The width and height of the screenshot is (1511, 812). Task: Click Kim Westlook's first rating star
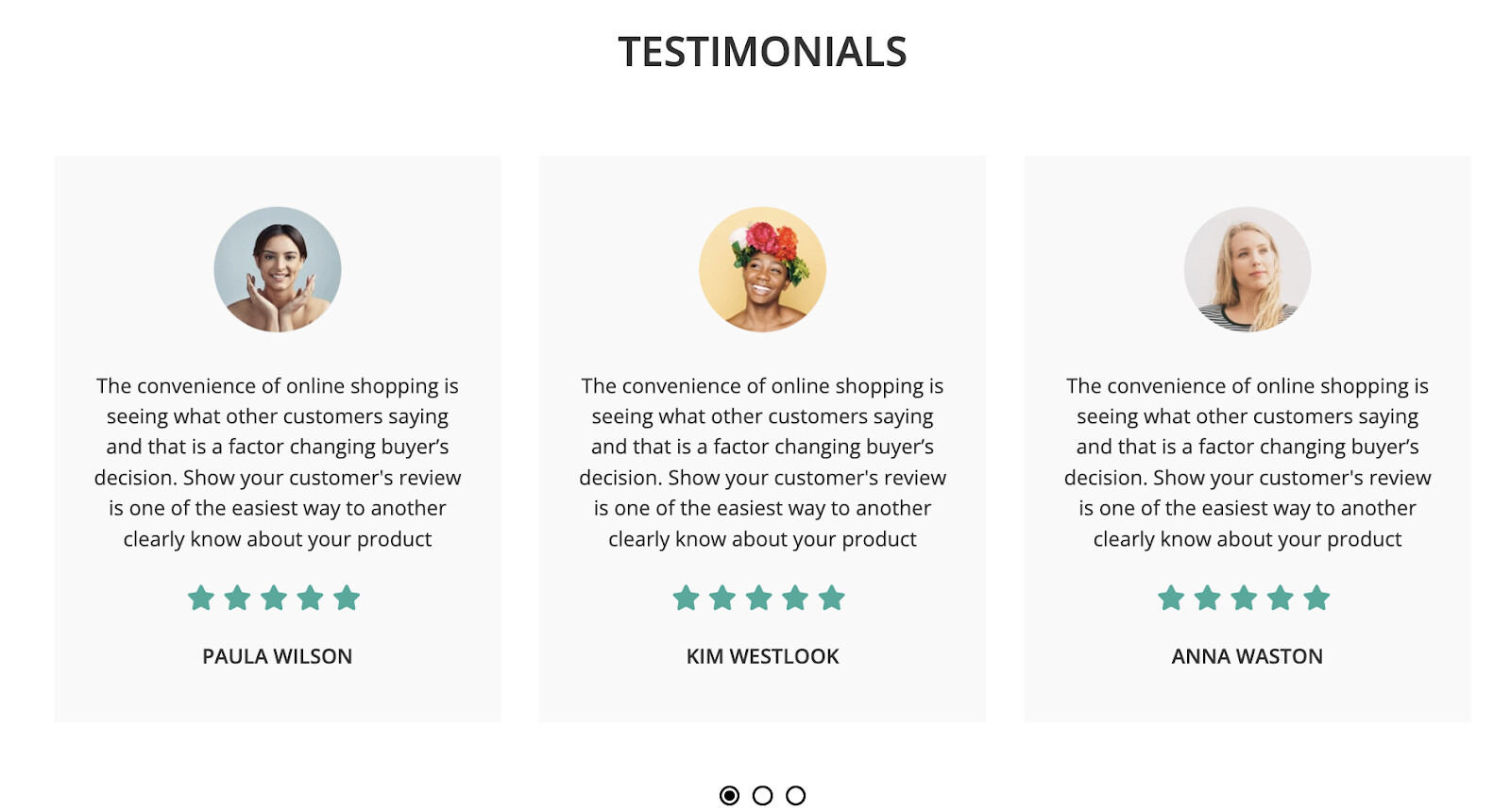(687, 598)
